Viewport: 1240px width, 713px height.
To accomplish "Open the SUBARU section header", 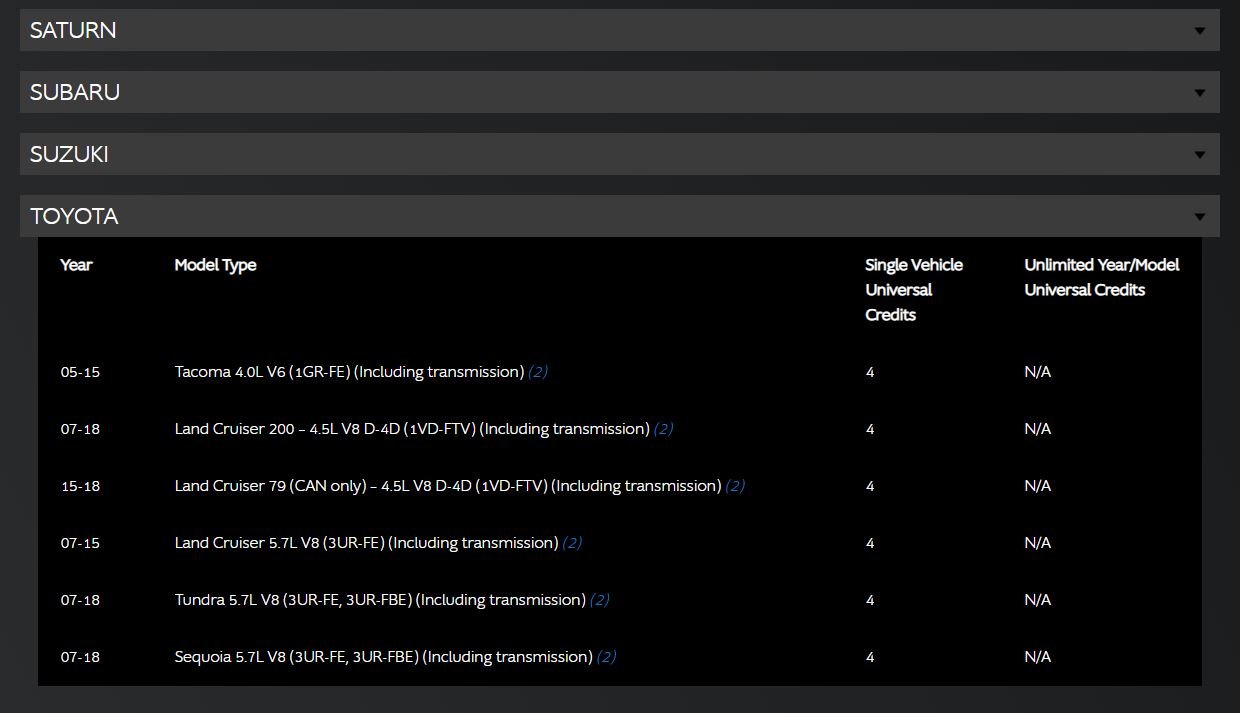I will pos(619,92).
